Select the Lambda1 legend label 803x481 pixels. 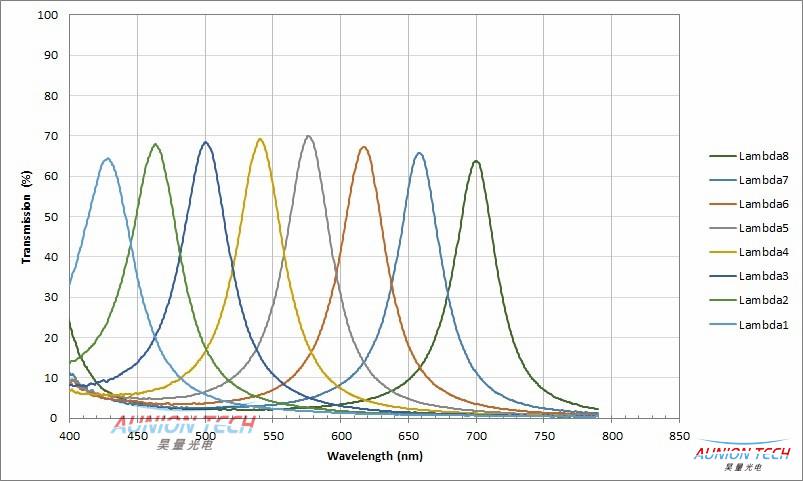pos(764,324)
